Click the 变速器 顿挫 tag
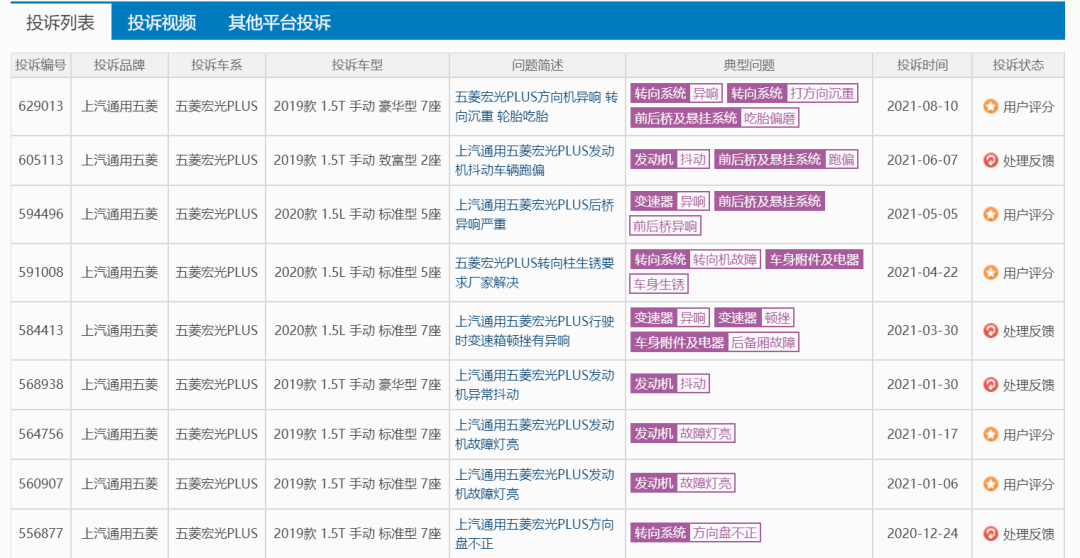Viewport: 1080px width, 558px height. pyautogui.click(x=754, y=318)
